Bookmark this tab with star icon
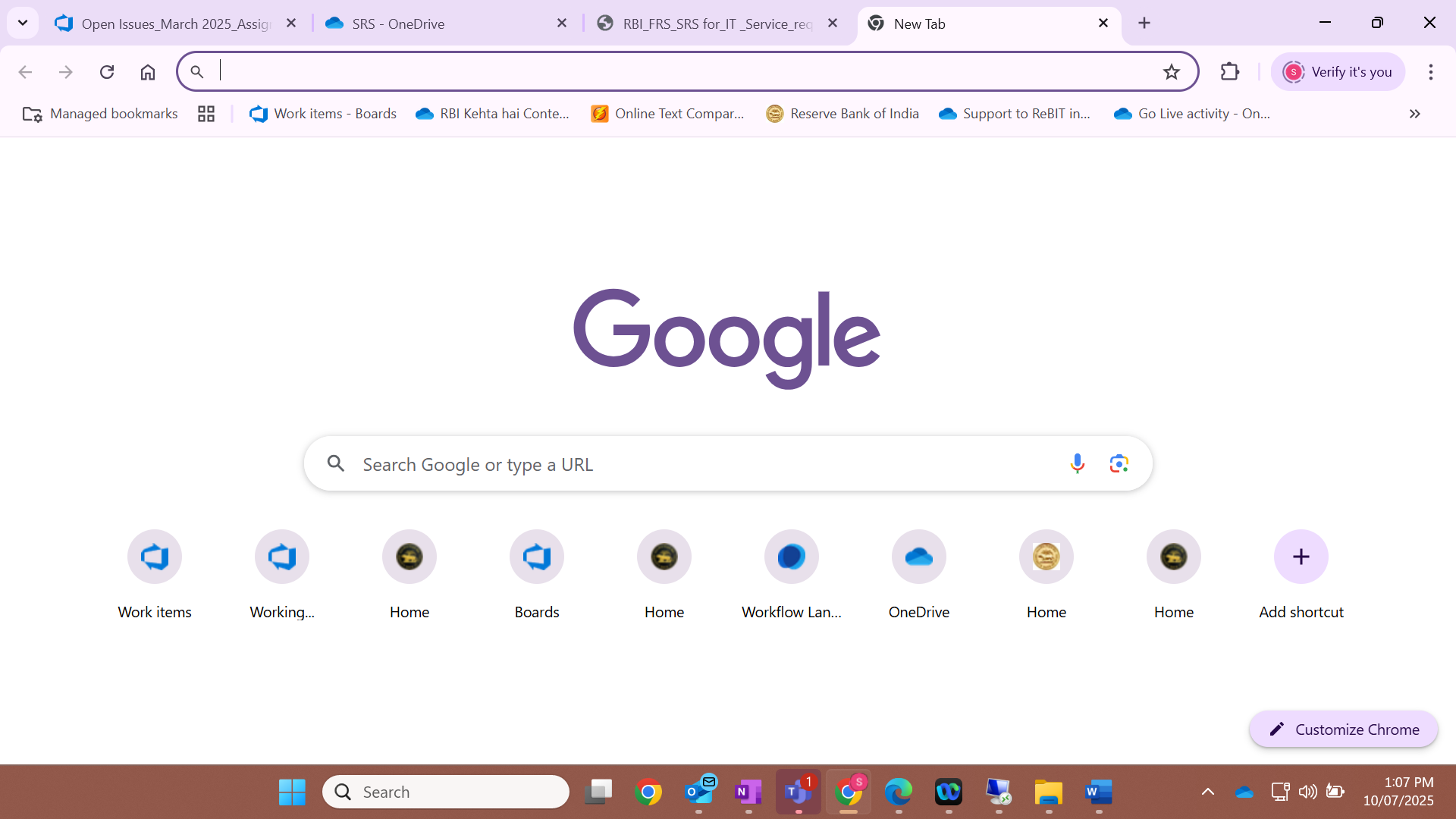Screen dimensions: 1456x819 [x=1171, y=72]
